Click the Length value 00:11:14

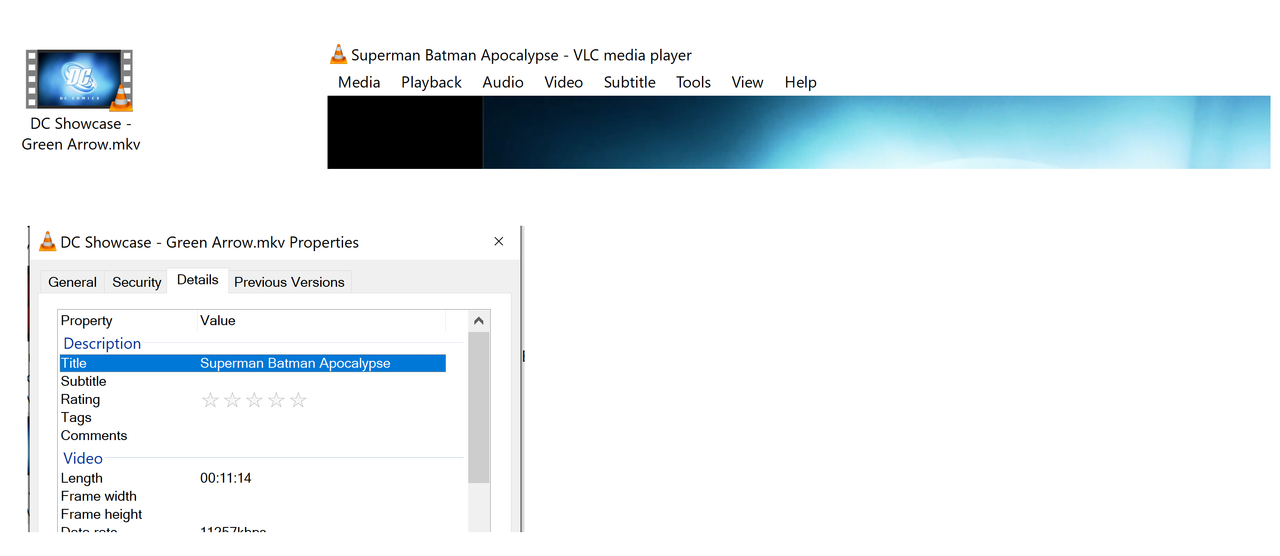226,478
